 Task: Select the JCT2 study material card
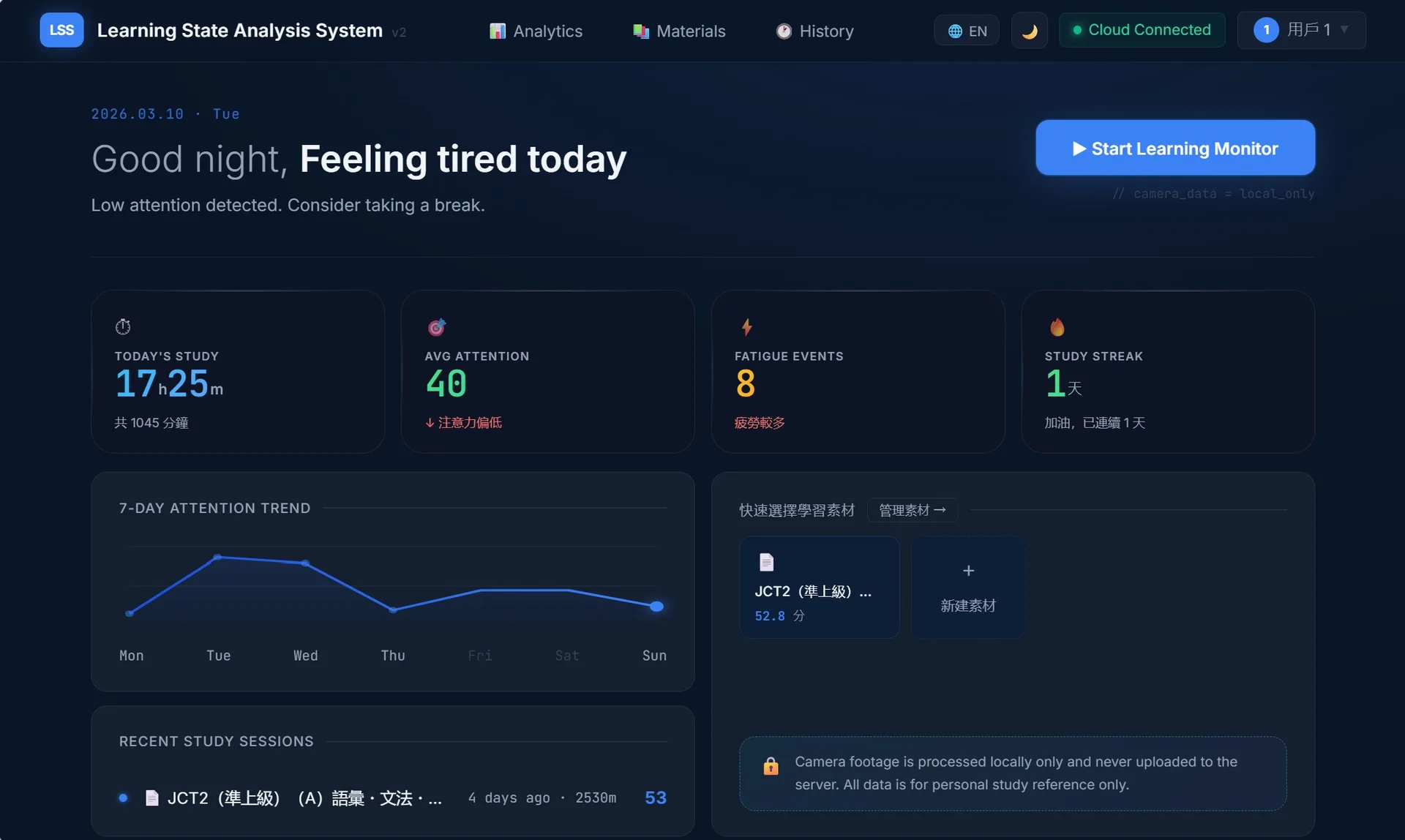click(819, 587)
